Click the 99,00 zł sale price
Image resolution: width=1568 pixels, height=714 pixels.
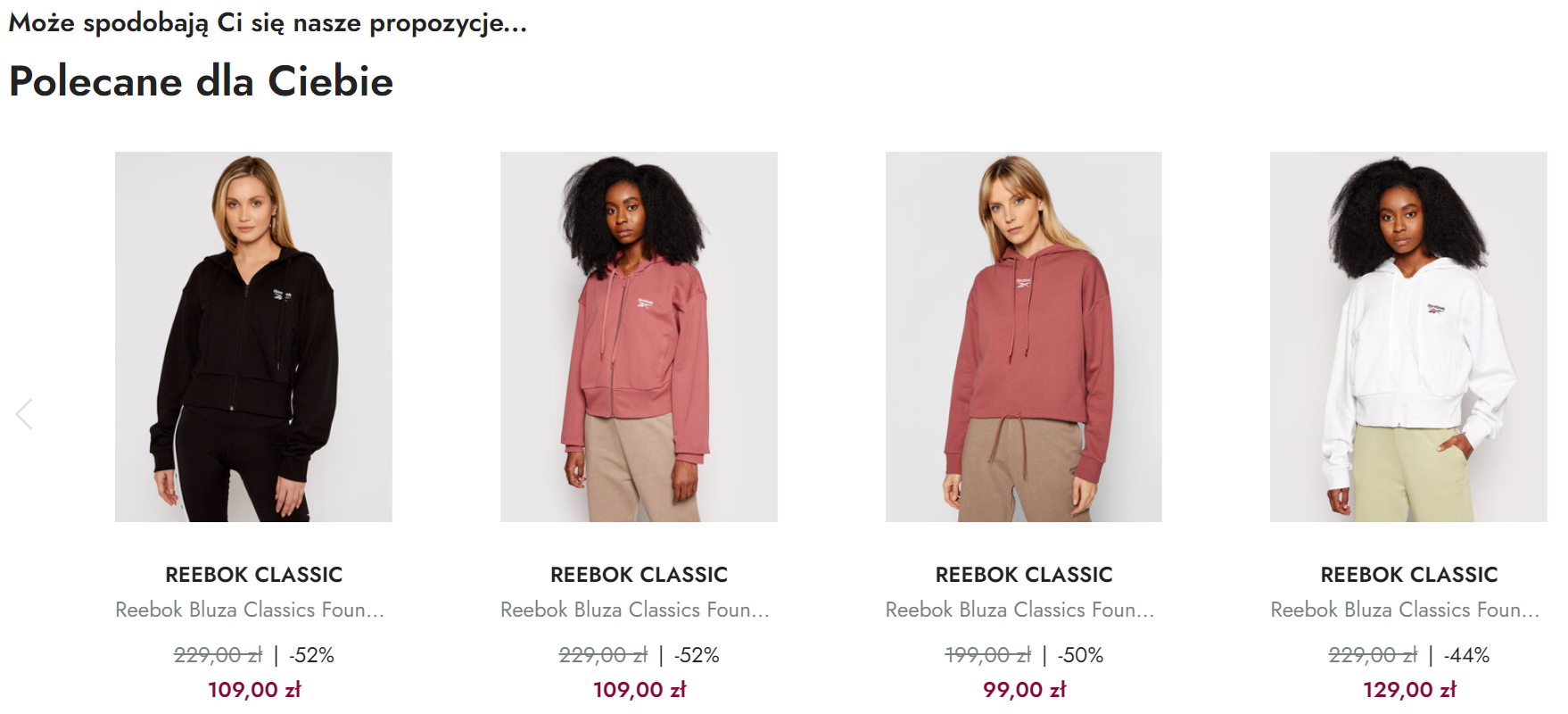point(1024,690)
